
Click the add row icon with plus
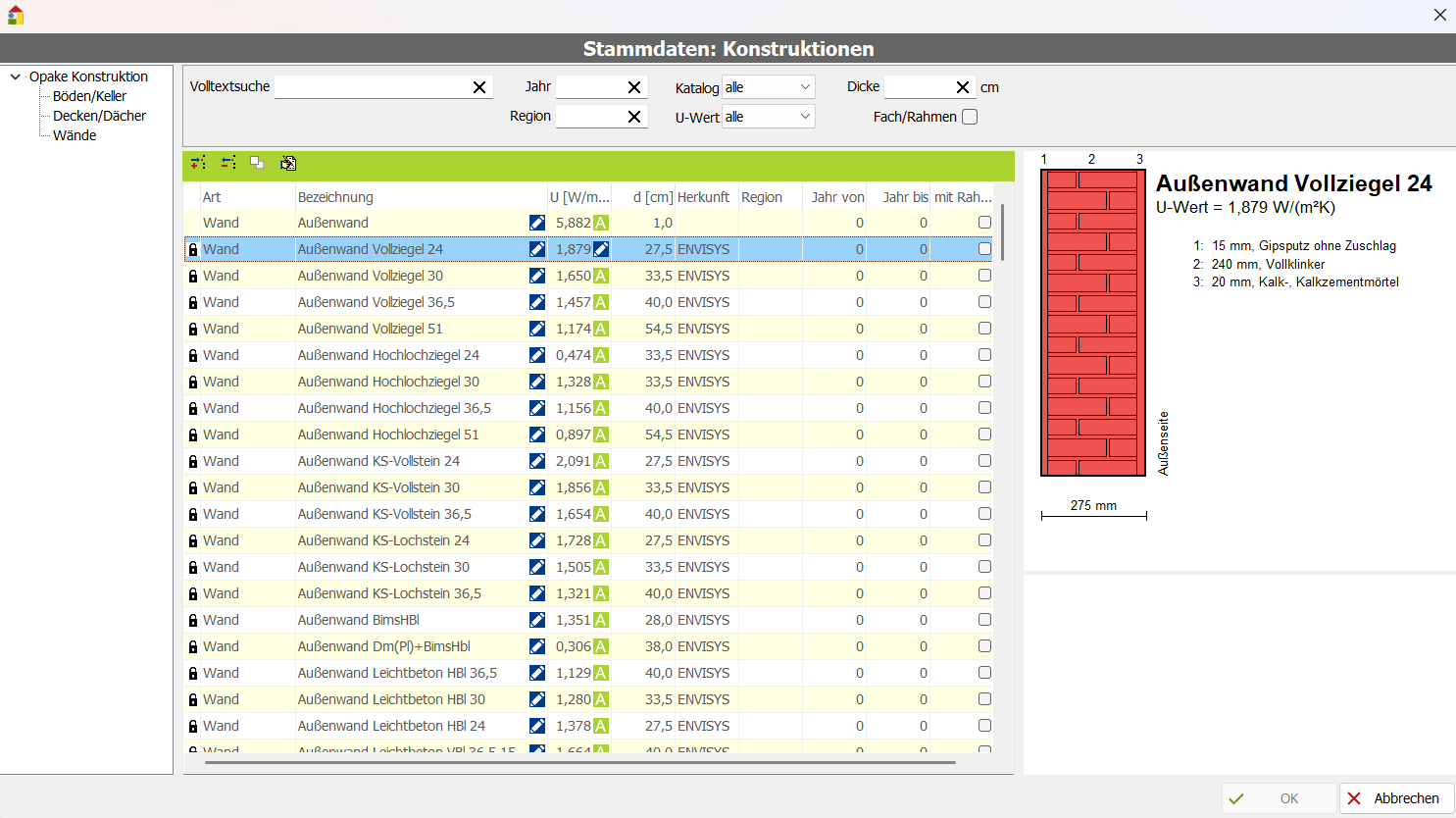click(x=198, y=163)
